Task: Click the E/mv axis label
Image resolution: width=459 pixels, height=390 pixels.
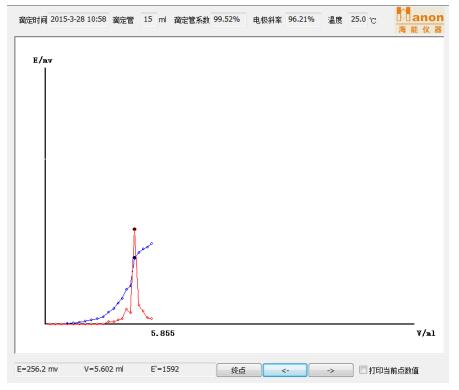Action: point(43,60)
